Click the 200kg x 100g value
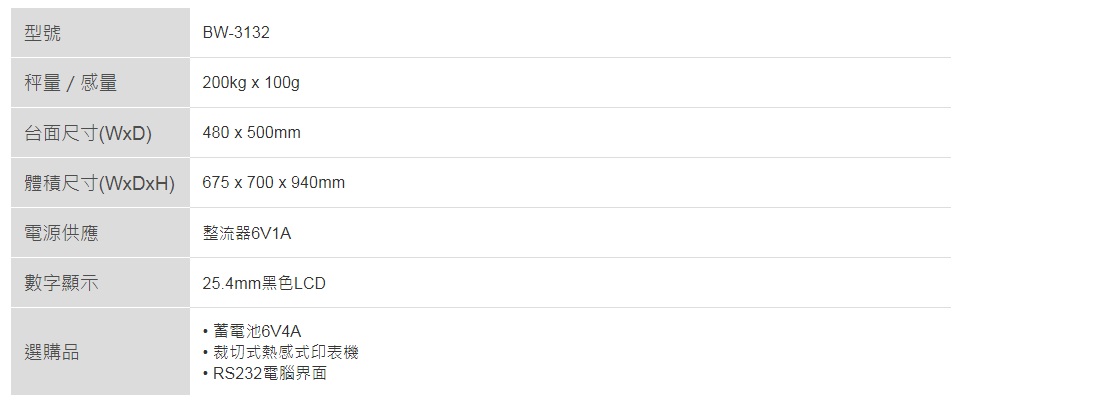This screenshot has height=407, width=1109. pyautogui.click(x=251, y=83)
